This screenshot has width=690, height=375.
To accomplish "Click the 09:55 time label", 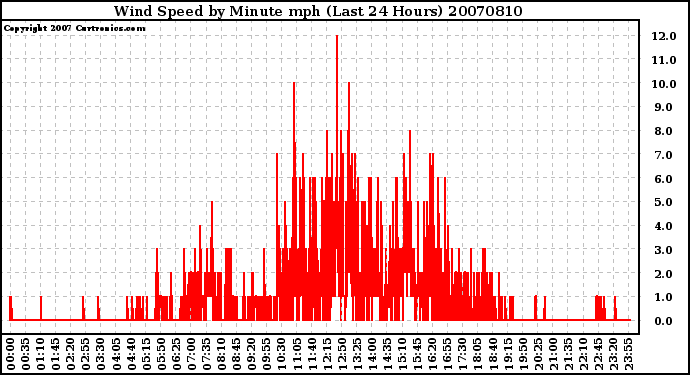I will pos(267,354).
